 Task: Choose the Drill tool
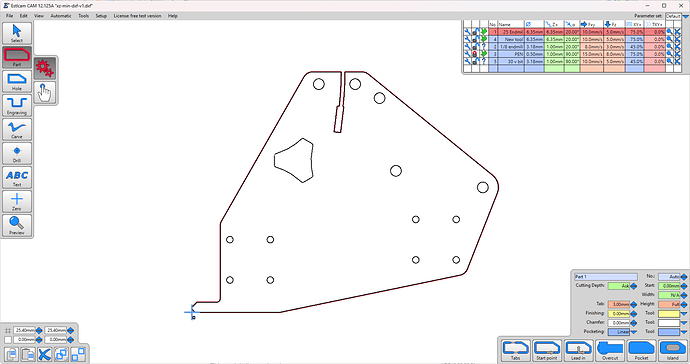tap(17, 153)
